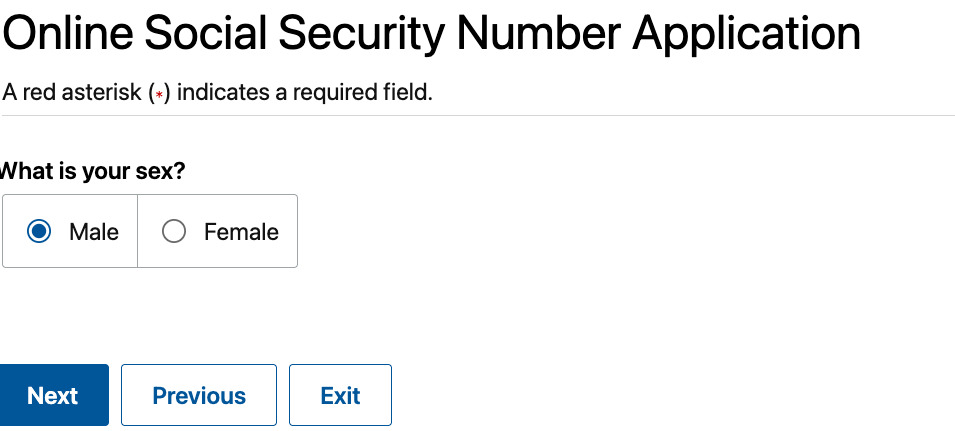Choose Female as your sex
955x431 pixels.
pyautogui.click(x=174, y=232)
